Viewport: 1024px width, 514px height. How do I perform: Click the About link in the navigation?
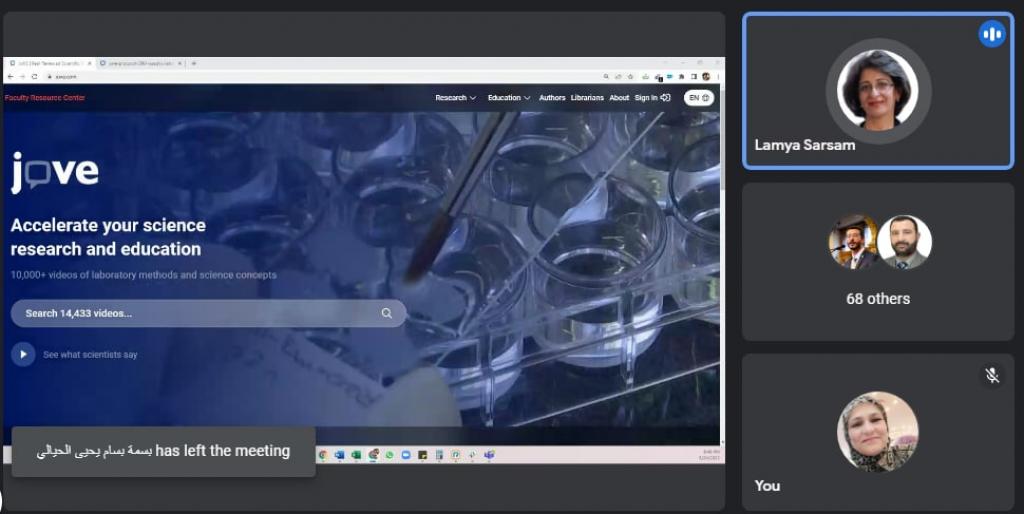[x=619, y=98]
